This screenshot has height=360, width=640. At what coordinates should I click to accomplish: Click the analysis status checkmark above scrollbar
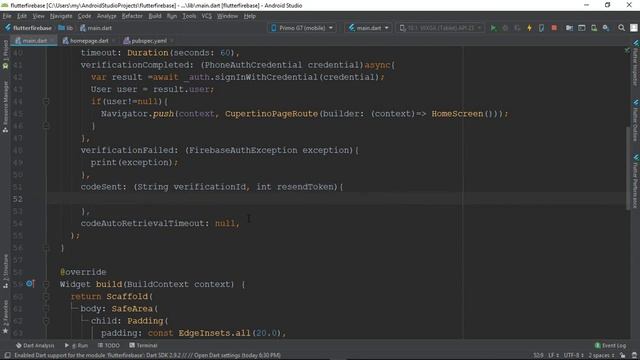pos(627,50)
